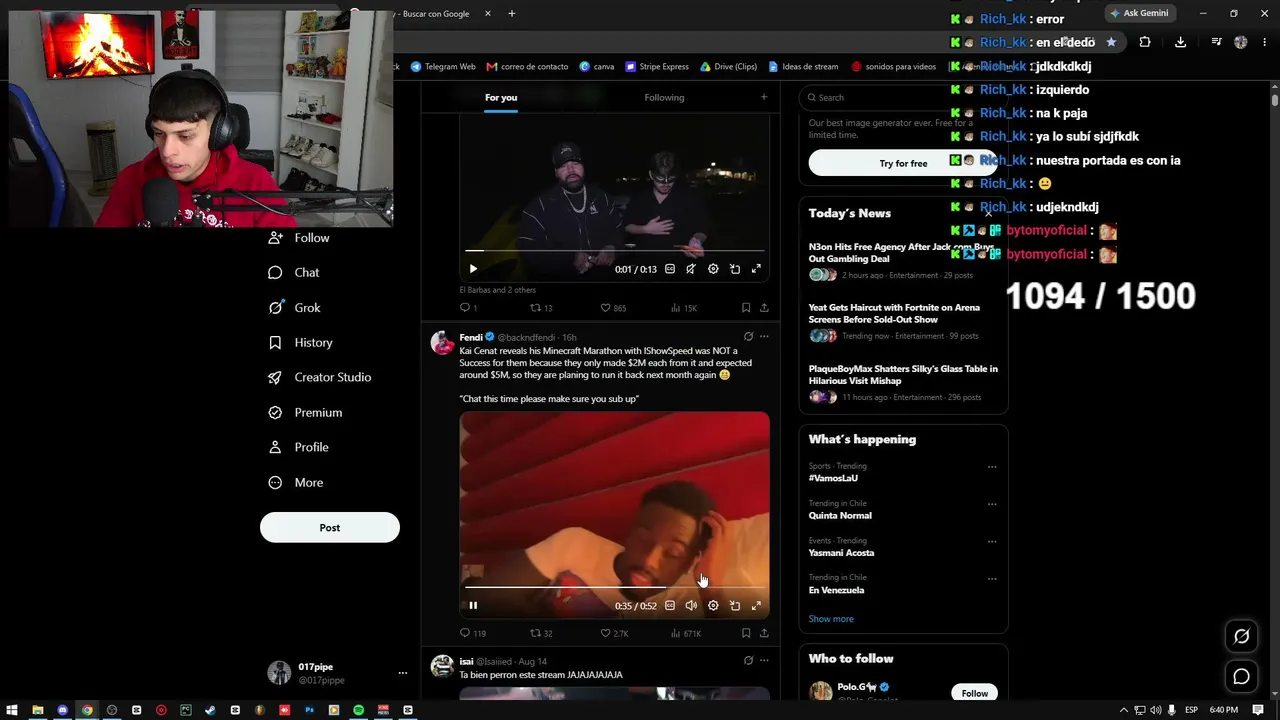Switch to the Following tab
Image resolution: width=1280 pixels, height=720 pixels.
[664, 97]
